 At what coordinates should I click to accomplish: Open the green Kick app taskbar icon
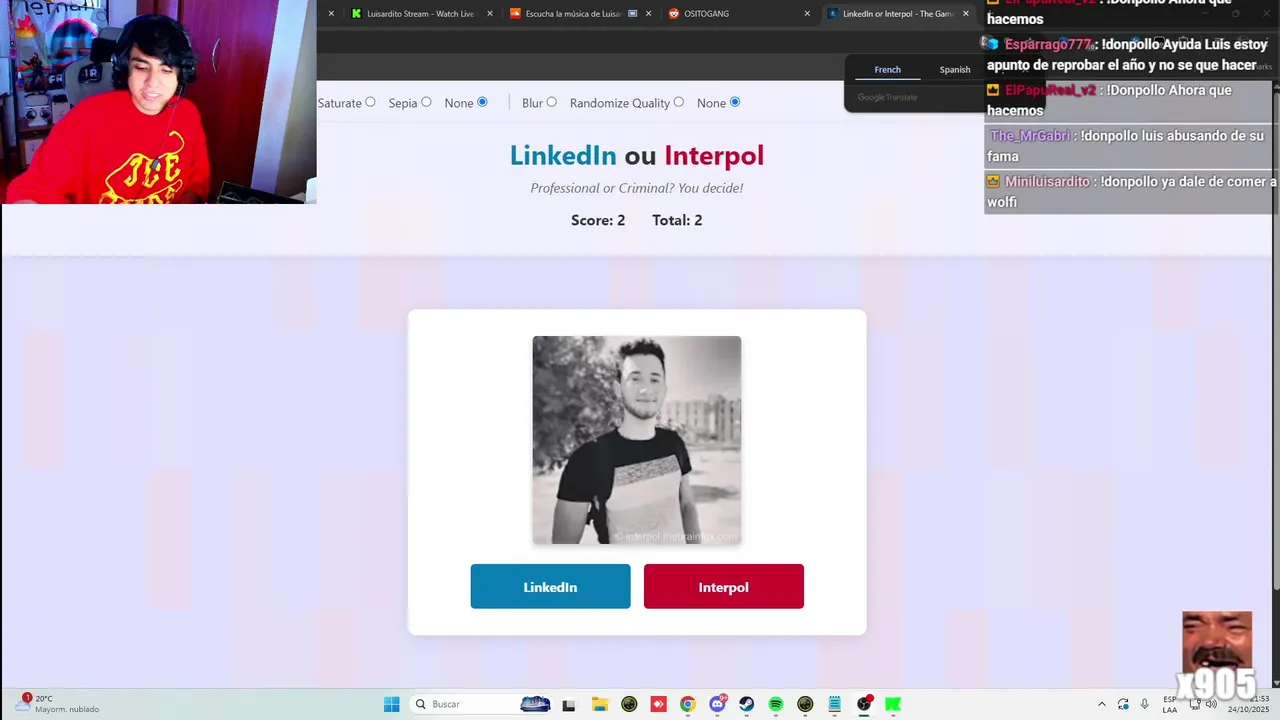point(893,704)
